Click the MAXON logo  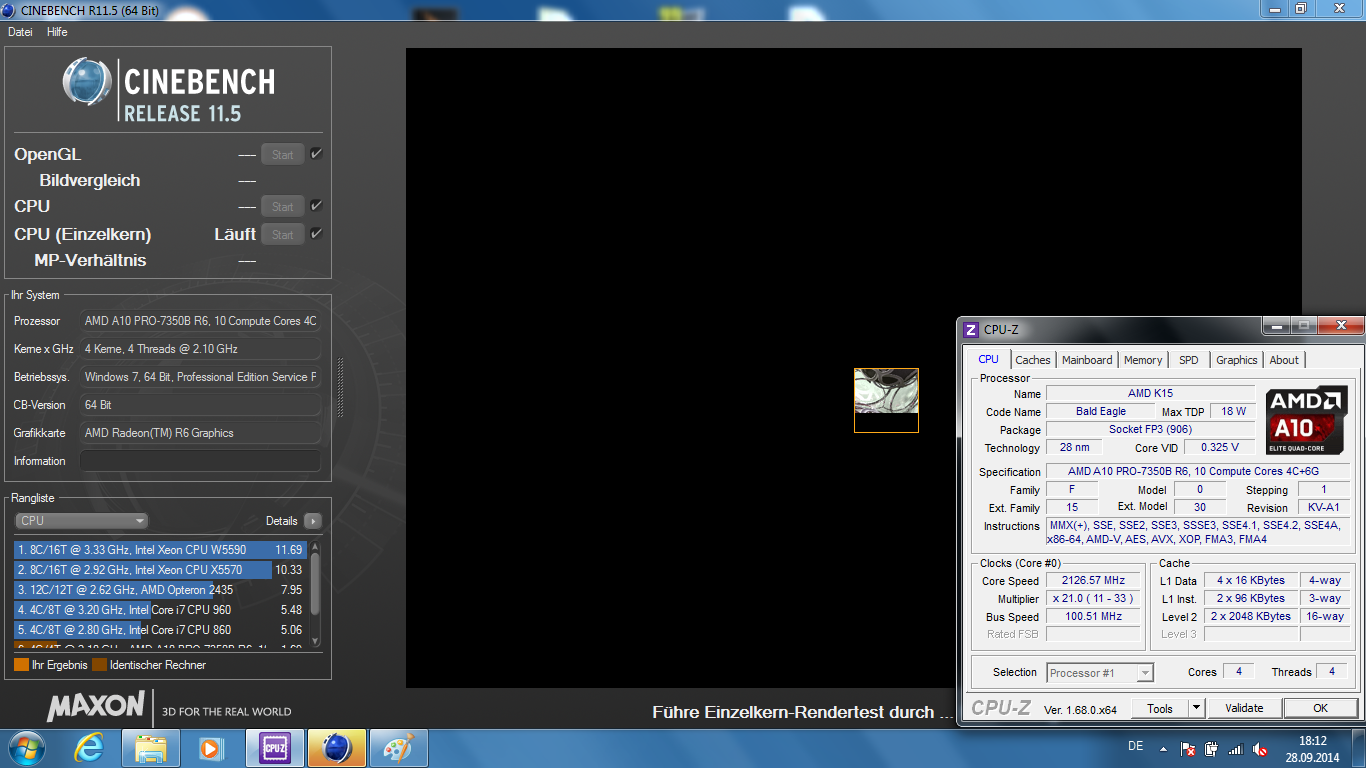click(96, 706)
